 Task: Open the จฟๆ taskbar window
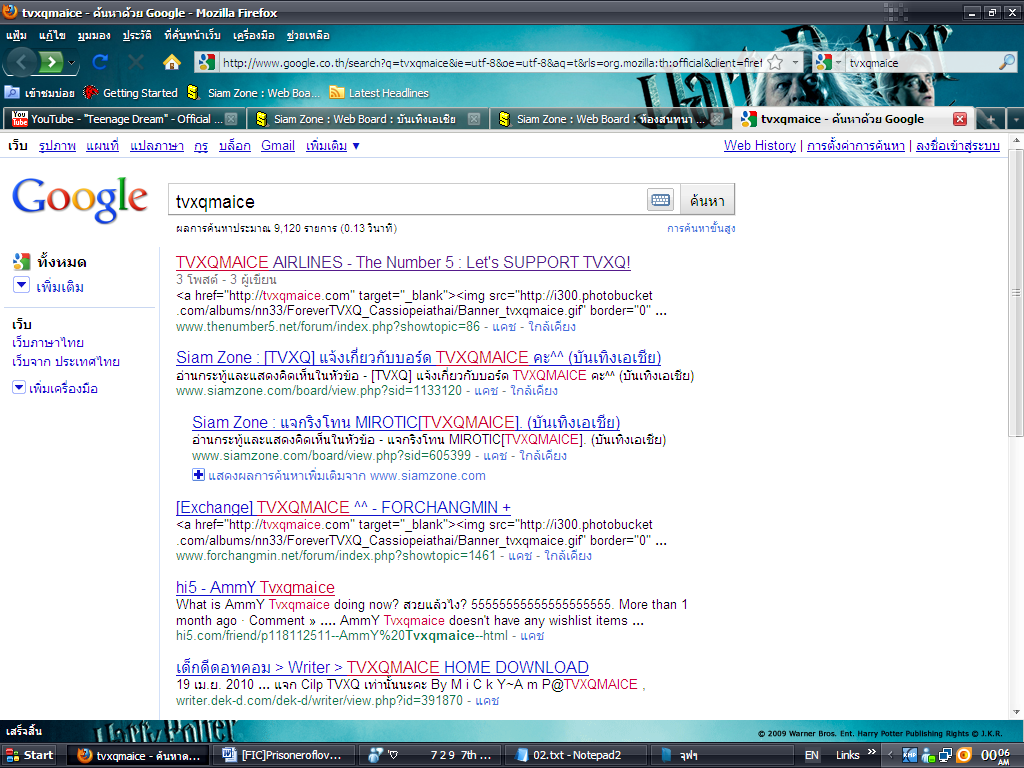tap(723, 755)
